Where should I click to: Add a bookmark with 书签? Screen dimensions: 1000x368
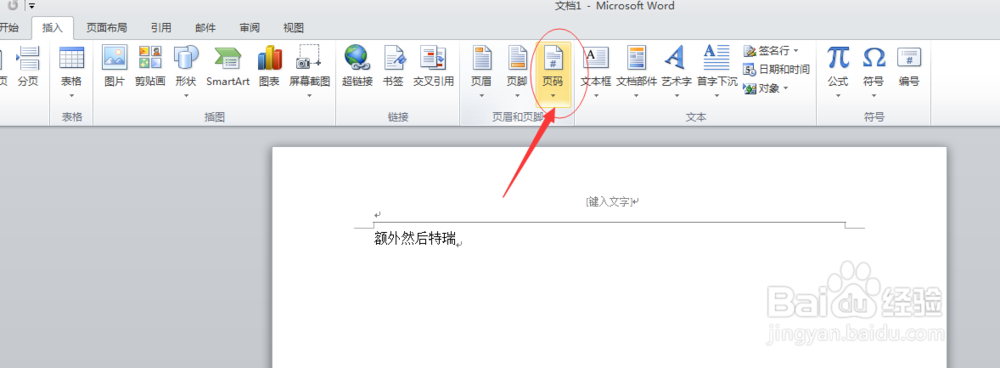[x=393, y=67]
